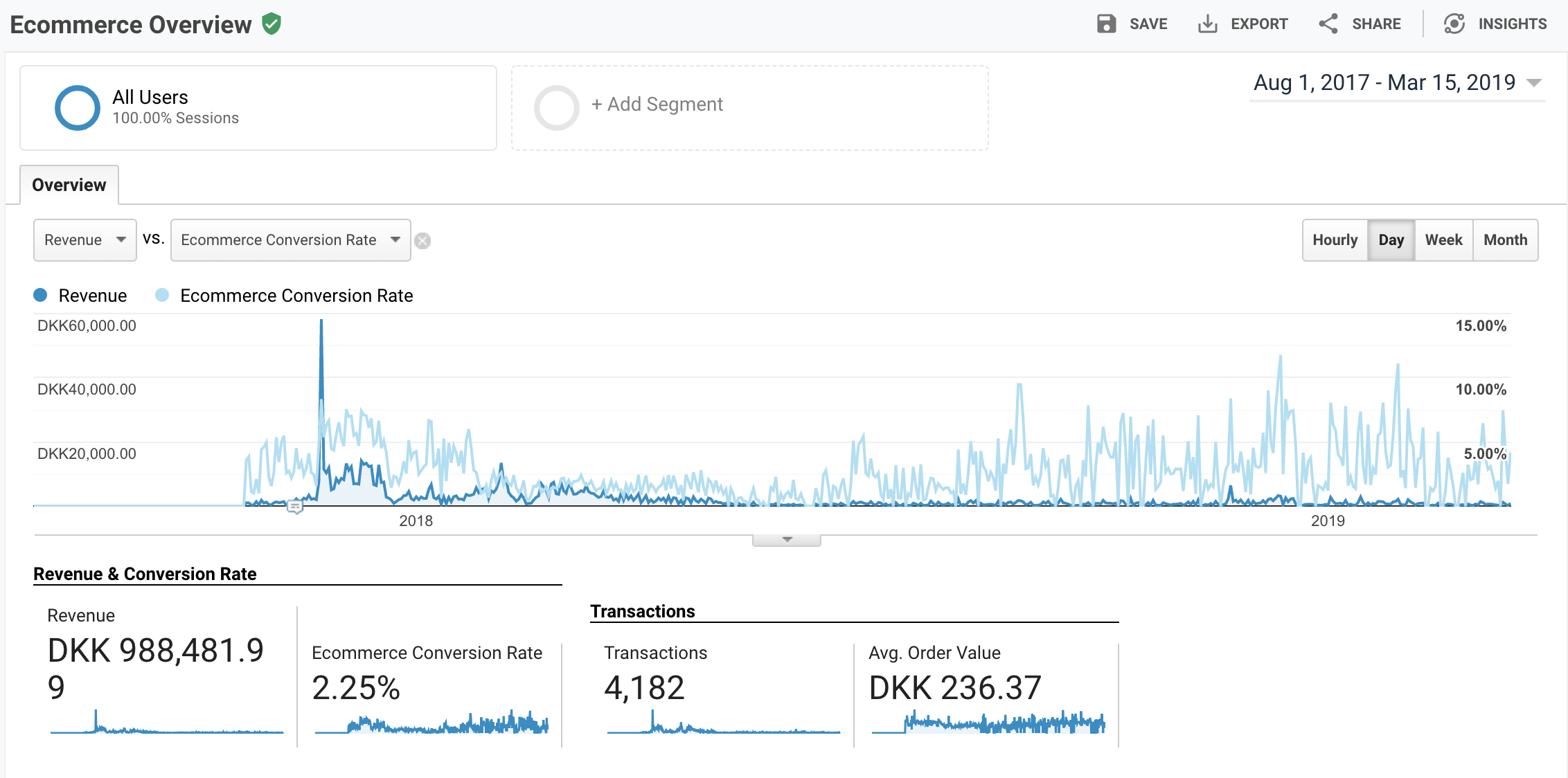The height and width of the screenshot is (778, 1568).
Task: Expand the date range picker
Action: click(1534, 83)
